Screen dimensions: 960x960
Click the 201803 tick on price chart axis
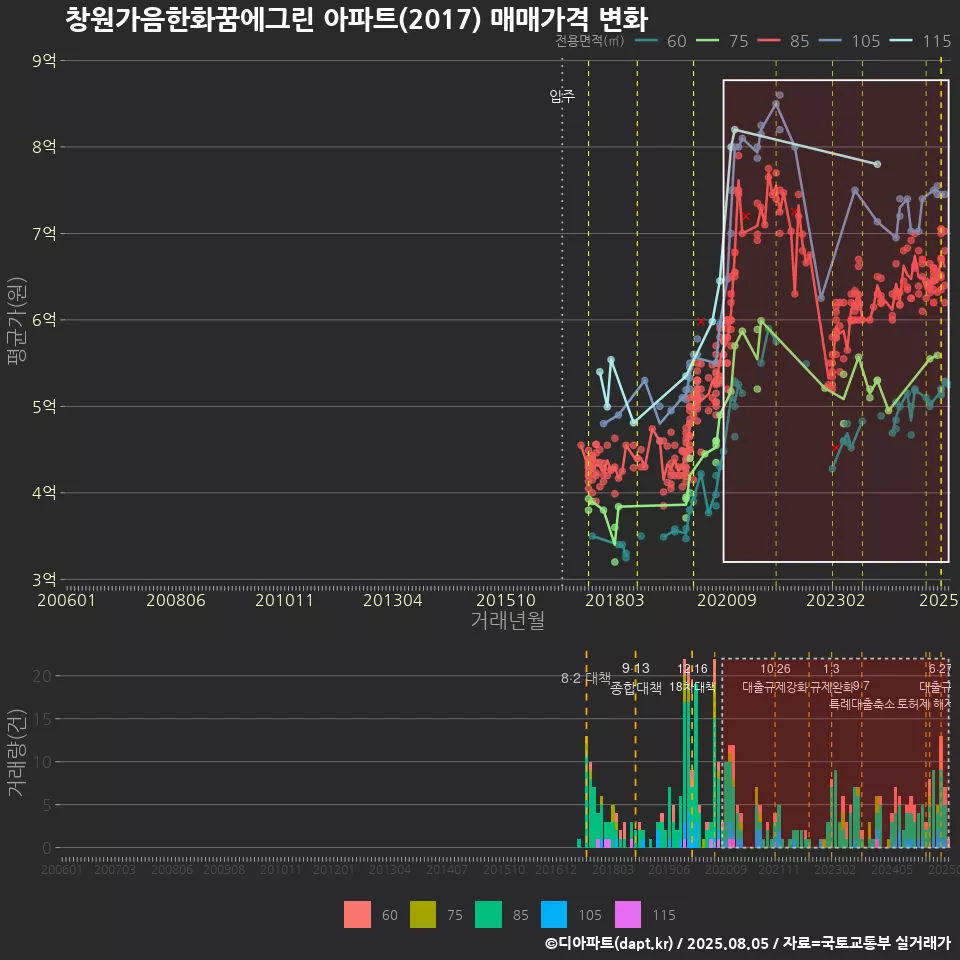(614, 600)
